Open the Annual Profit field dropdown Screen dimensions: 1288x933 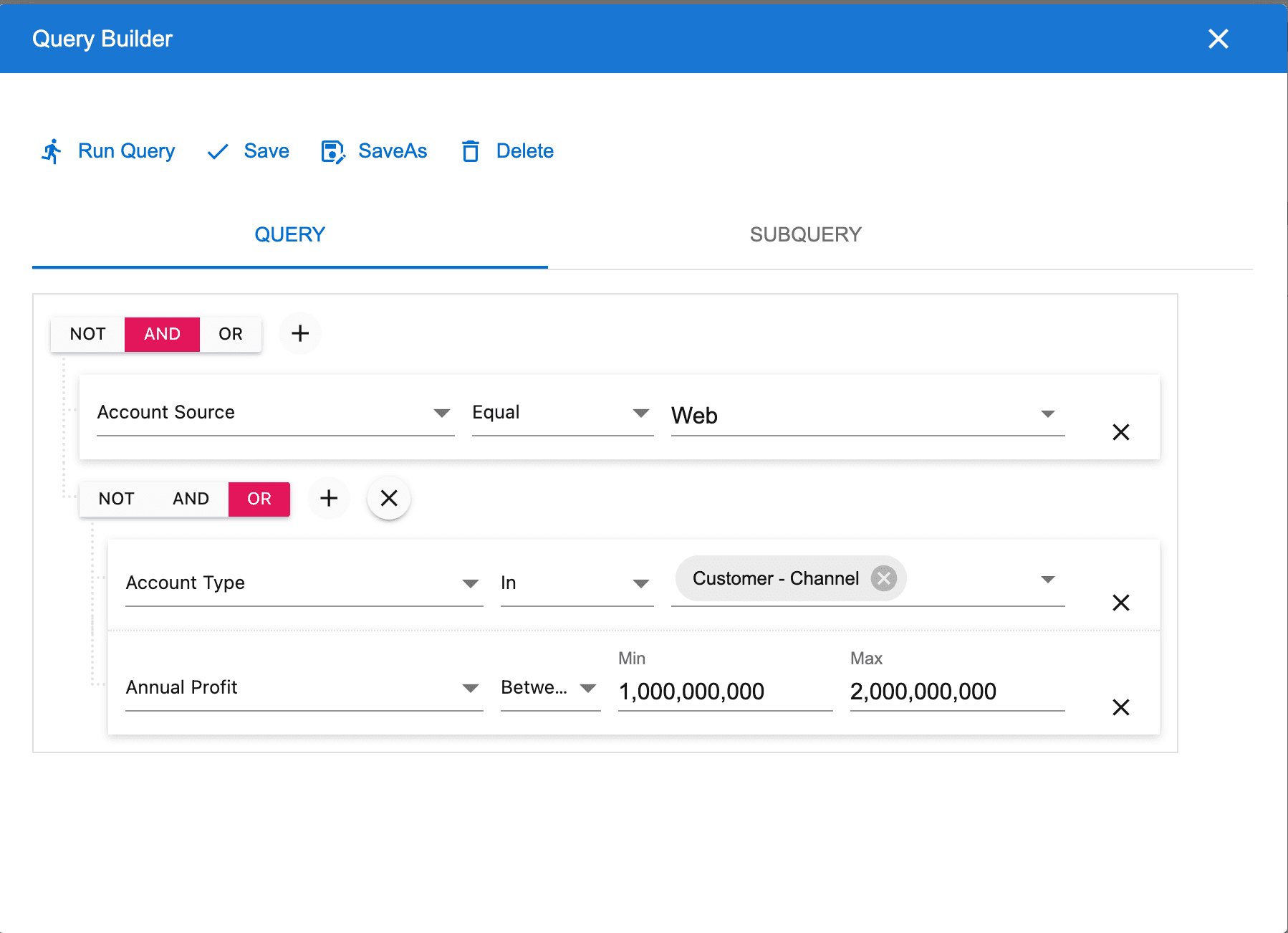coord(304,688)
